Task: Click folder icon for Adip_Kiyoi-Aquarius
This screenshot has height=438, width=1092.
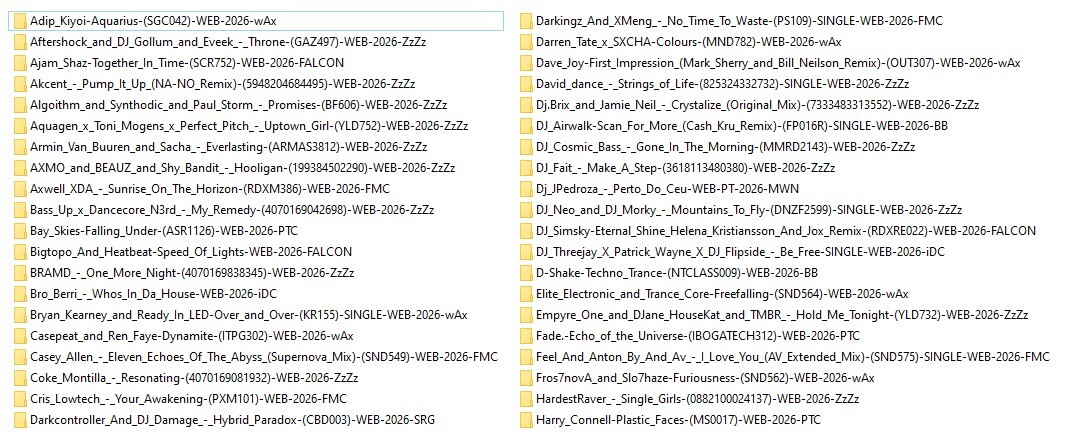Action: click(20, 21)
